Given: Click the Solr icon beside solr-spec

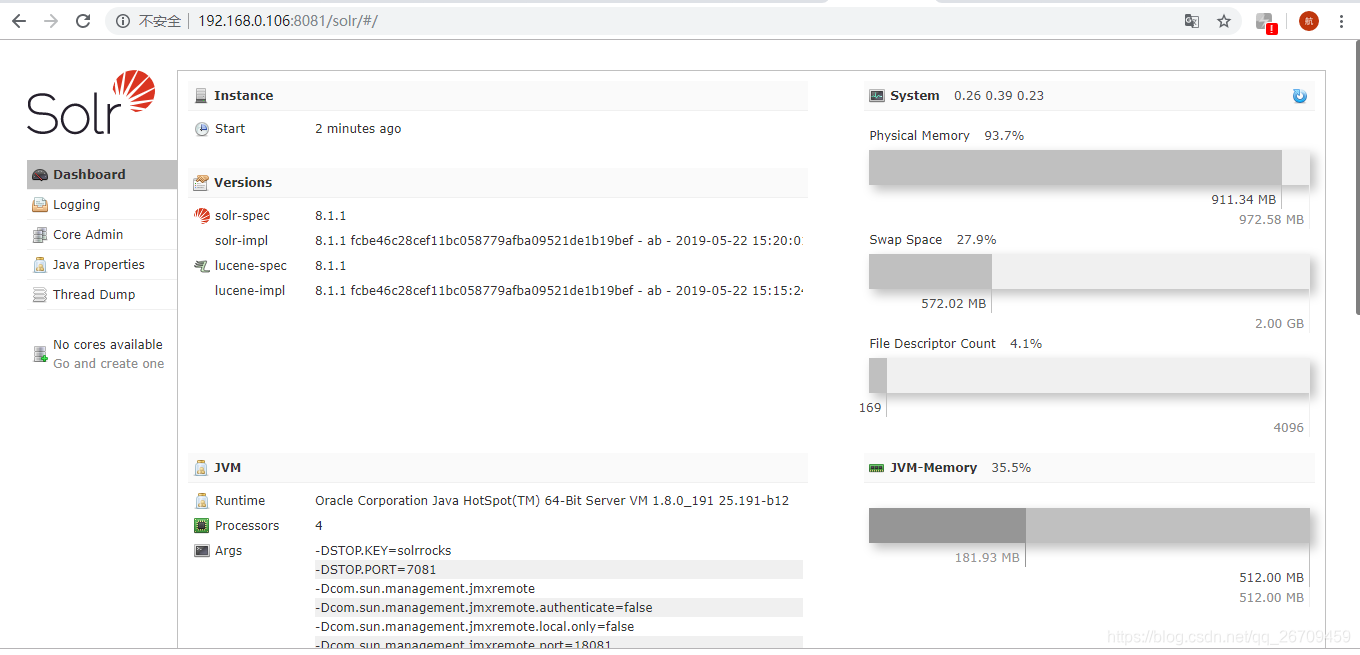Looking at the screenshot, I should click(x=202, y=216).
